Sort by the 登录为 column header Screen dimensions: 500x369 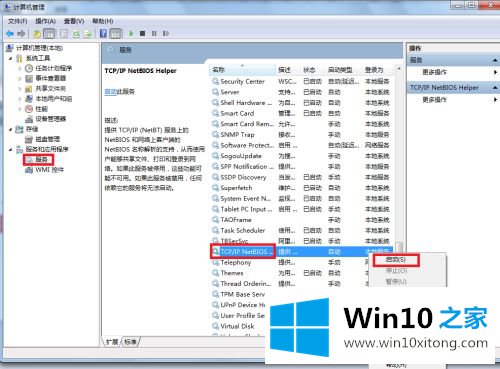(x=378, y=70)
